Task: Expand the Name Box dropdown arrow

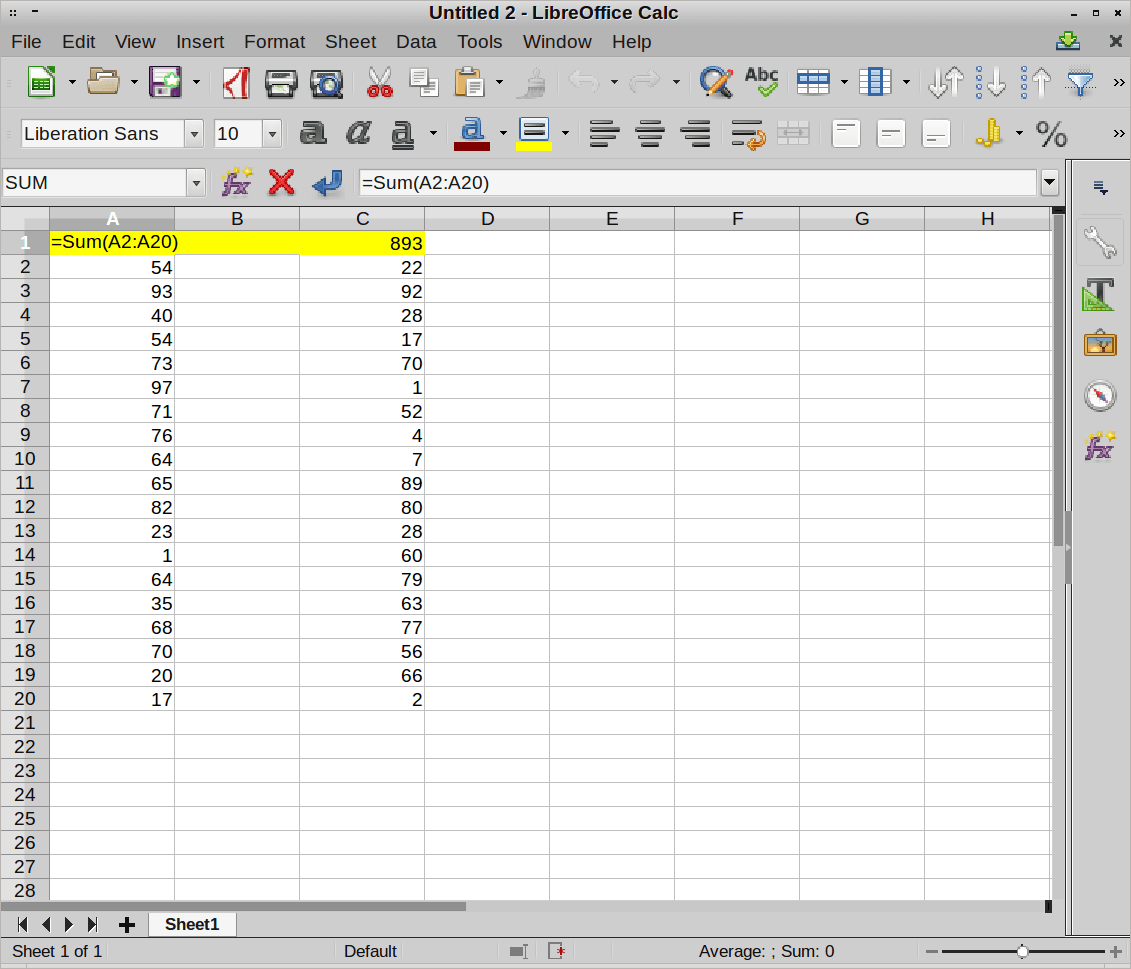Action: pos(196,183)
